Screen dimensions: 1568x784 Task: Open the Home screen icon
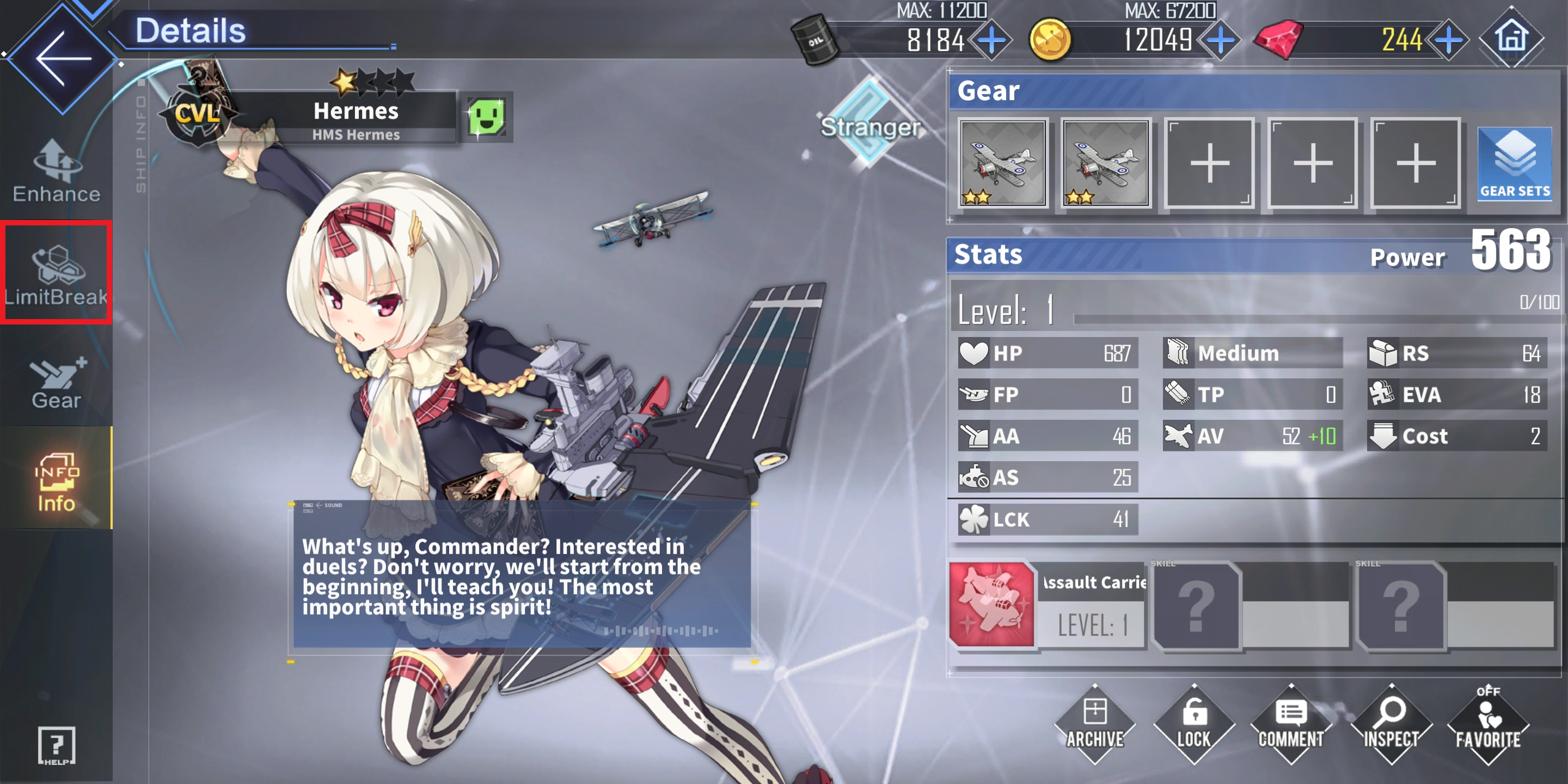[1511, 38]
